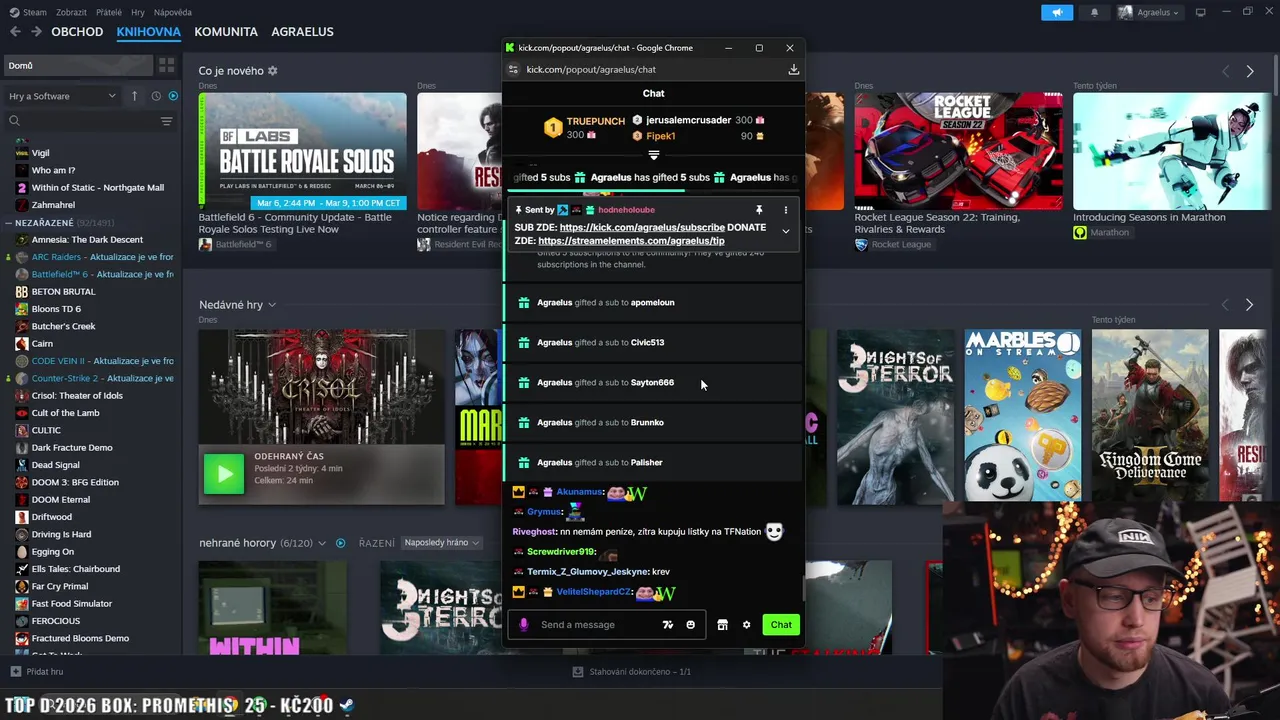This screenshot has width=1280, height=720.
Task: Open site info icon in Chrome address bar
Action: click(513, 69)
